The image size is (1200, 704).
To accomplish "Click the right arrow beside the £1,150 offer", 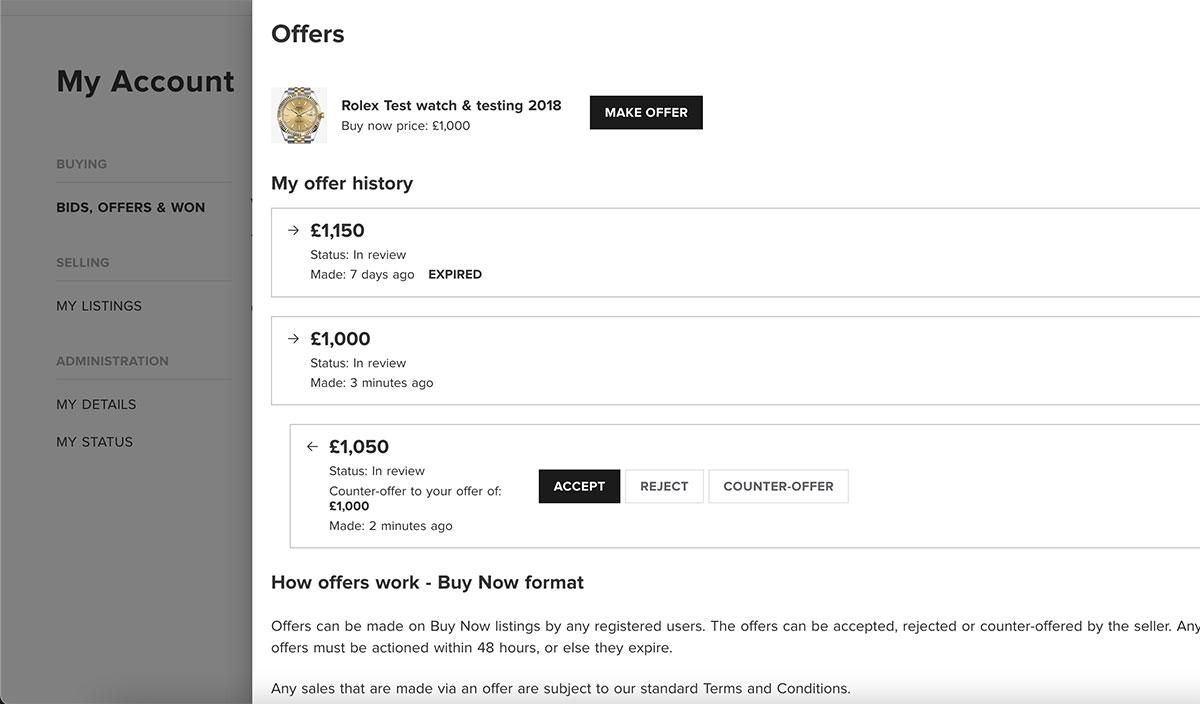I will (x=293, y=230).
